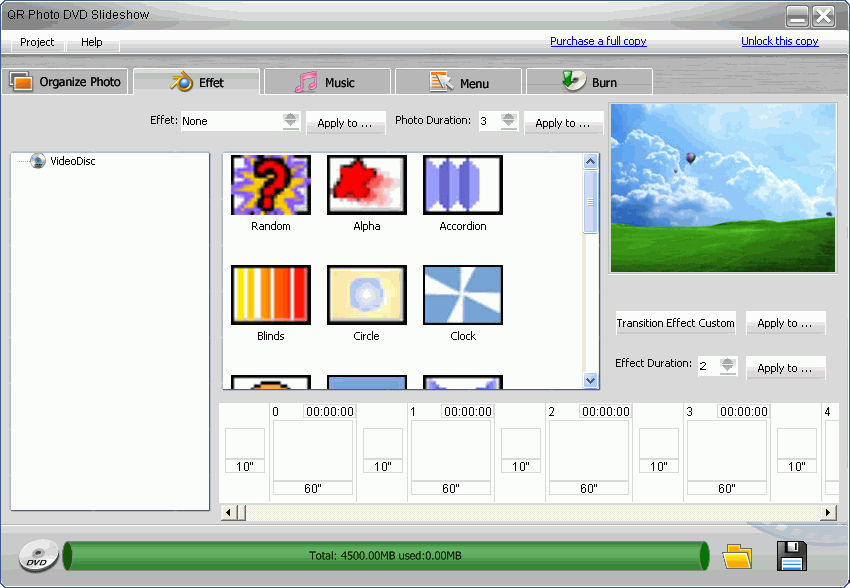
Task: Pick the Clock transition effect
Action: [462, 295]
